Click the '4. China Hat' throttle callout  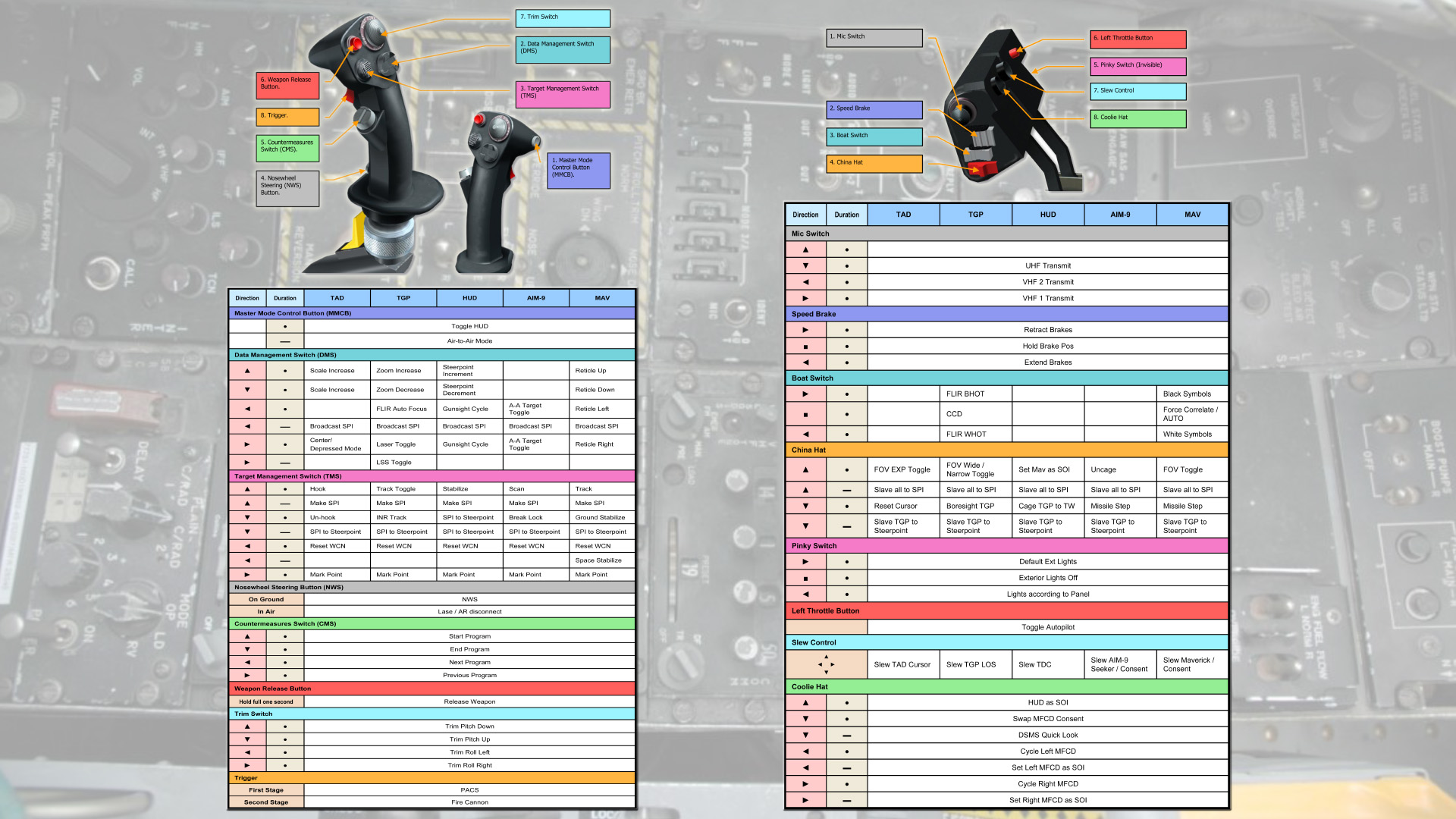click(874, 164)
